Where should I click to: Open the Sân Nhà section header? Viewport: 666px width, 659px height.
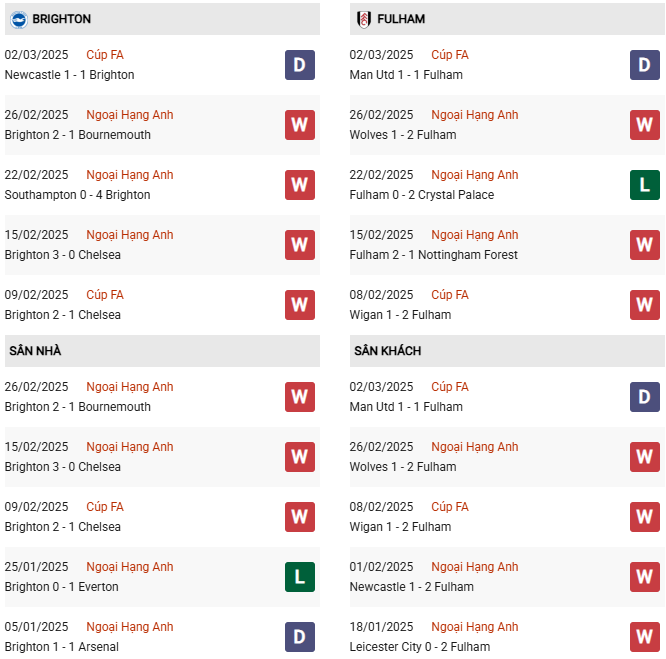click(162, 351)
